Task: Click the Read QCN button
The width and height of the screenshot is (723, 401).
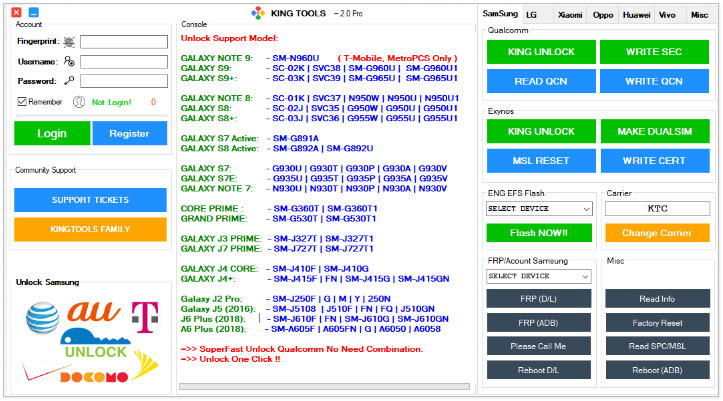Action: click(x=541, y=81)
